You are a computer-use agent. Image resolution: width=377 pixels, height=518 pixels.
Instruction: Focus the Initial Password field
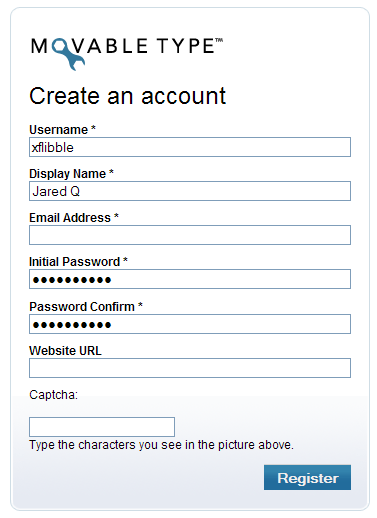click(x=190, y=279)
